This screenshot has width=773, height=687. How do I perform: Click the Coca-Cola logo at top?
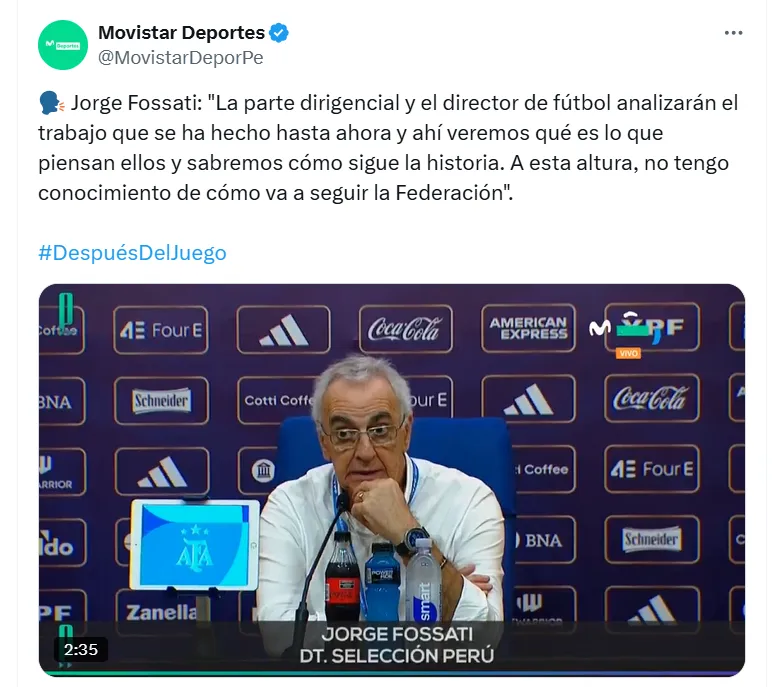(405, 329)
